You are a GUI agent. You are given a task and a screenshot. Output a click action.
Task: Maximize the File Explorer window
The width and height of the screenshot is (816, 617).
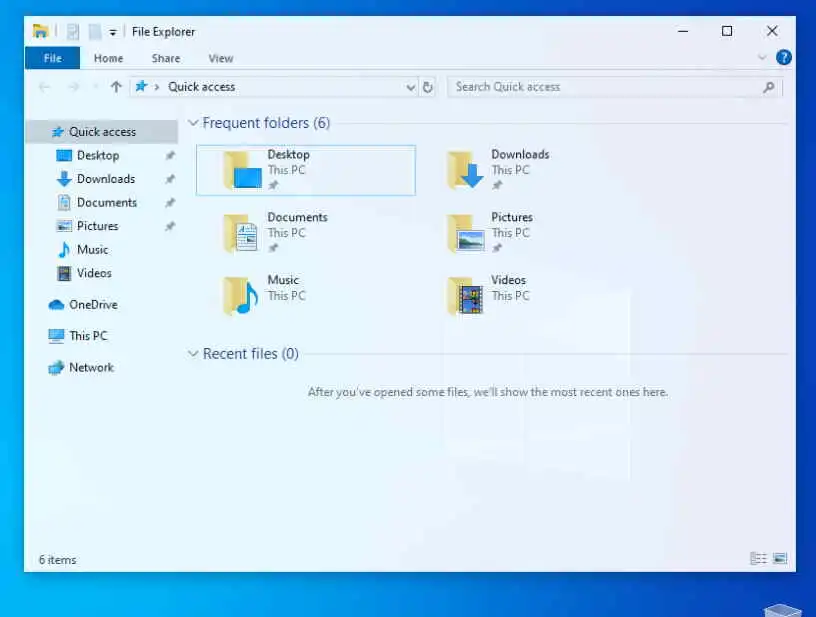[x=727, y=32]
